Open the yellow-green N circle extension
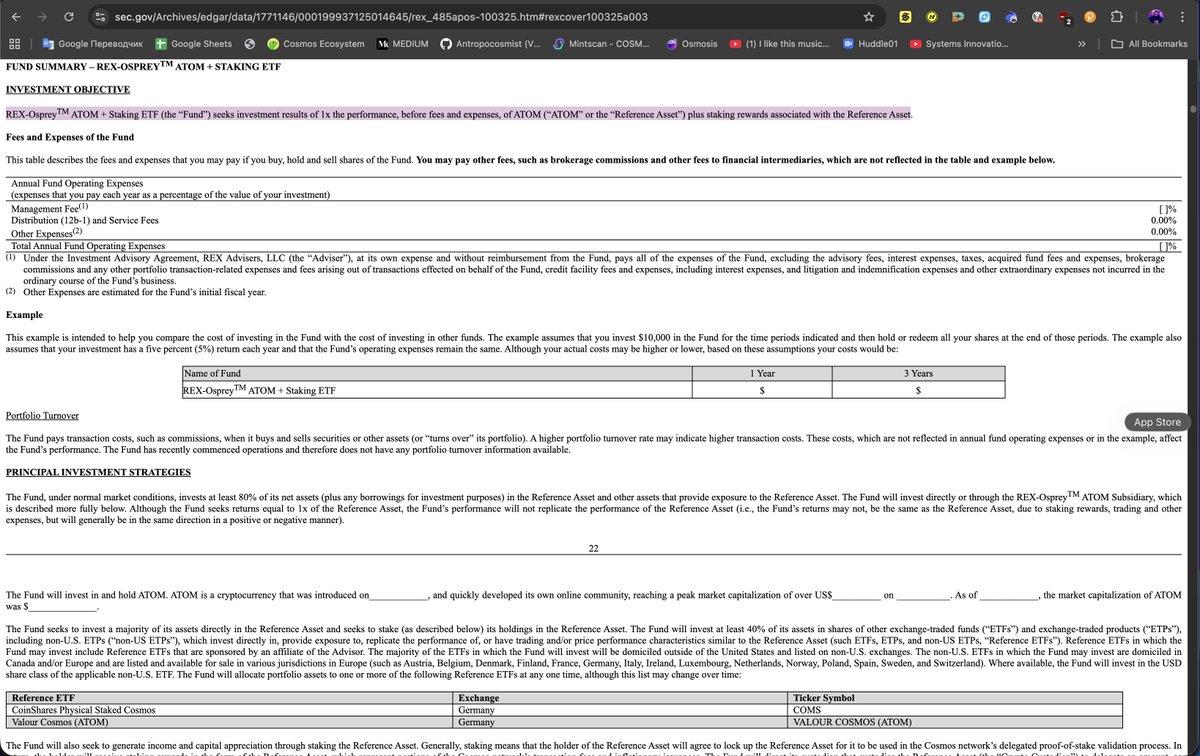 932,17
